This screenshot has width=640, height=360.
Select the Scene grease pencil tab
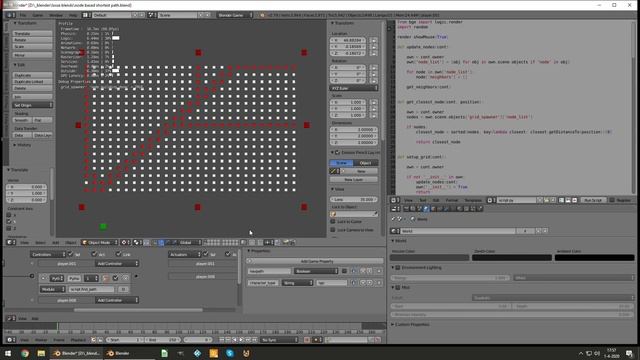[341, 163]
